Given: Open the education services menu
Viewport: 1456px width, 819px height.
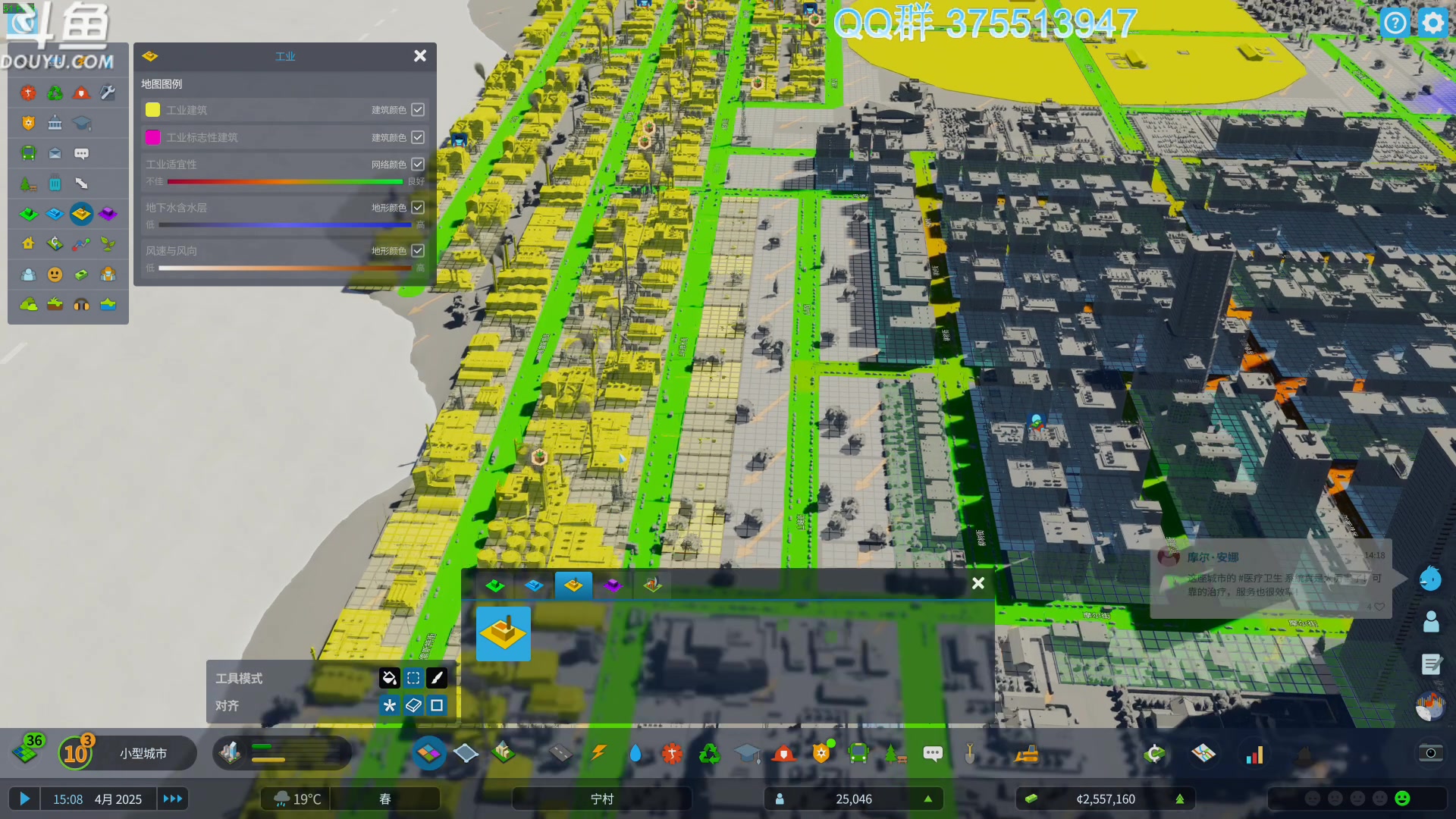Looking at the screenshot, I should [747, 753].
